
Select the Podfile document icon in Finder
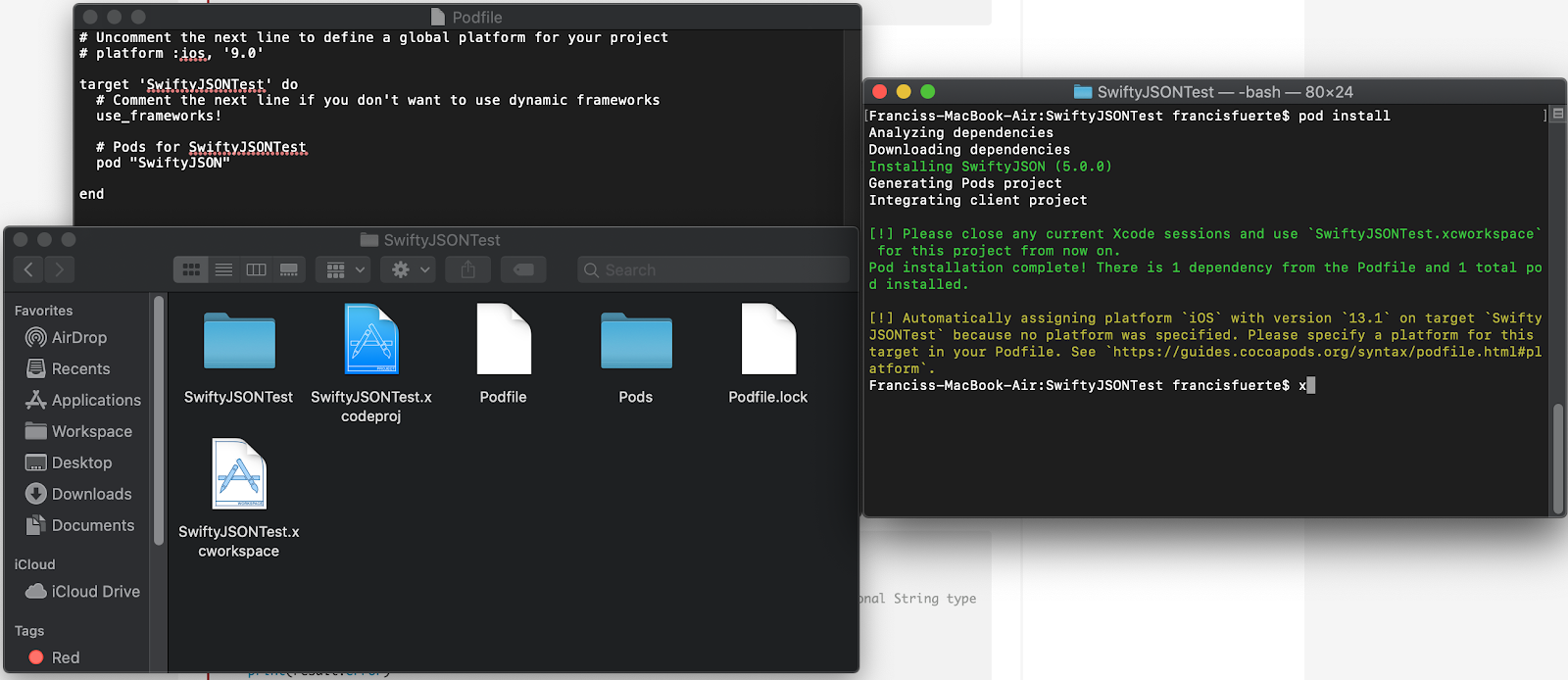click(504, 339)
